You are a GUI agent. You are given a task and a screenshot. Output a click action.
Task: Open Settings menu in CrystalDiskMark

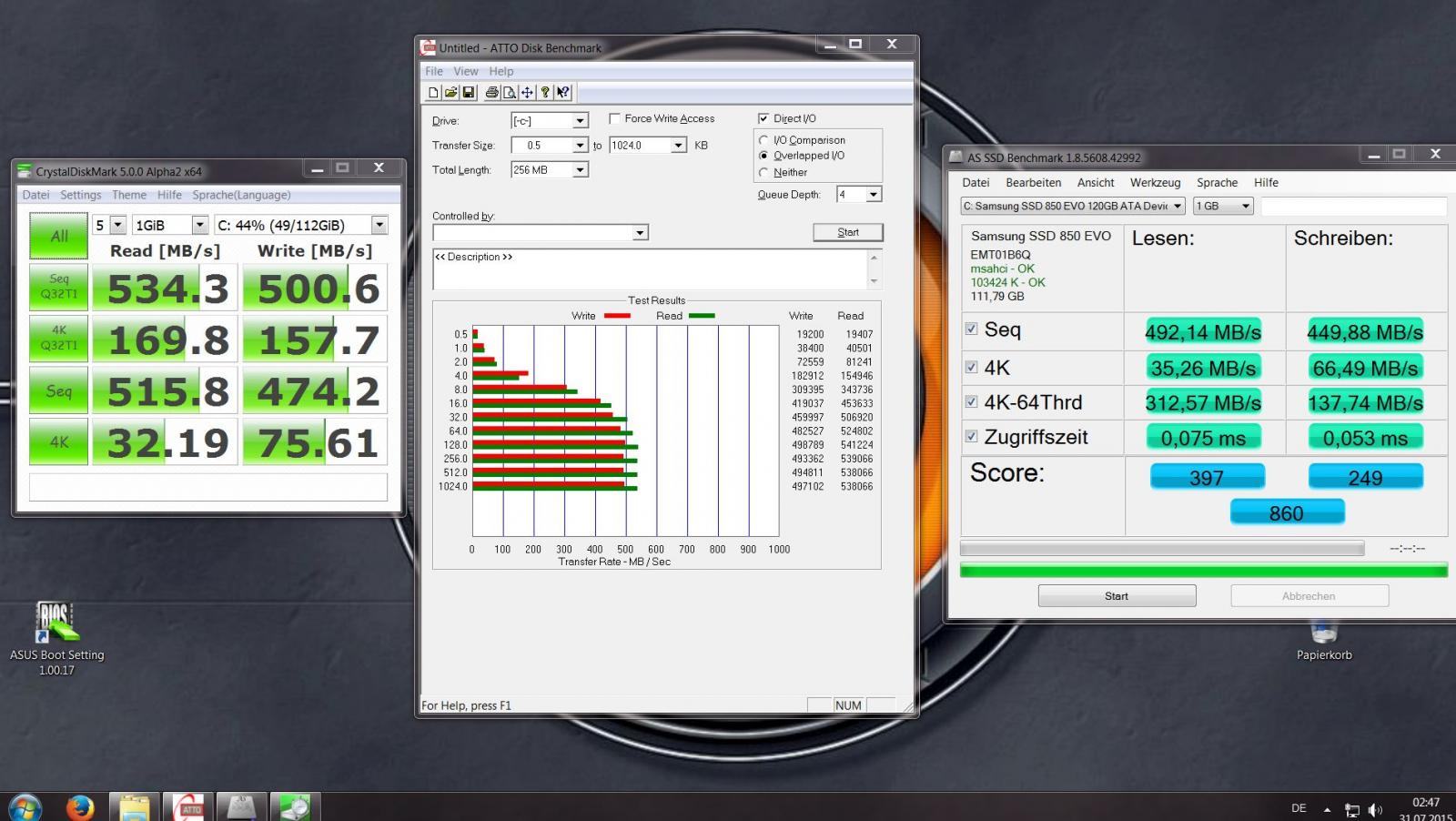click(x=81, y=195)
